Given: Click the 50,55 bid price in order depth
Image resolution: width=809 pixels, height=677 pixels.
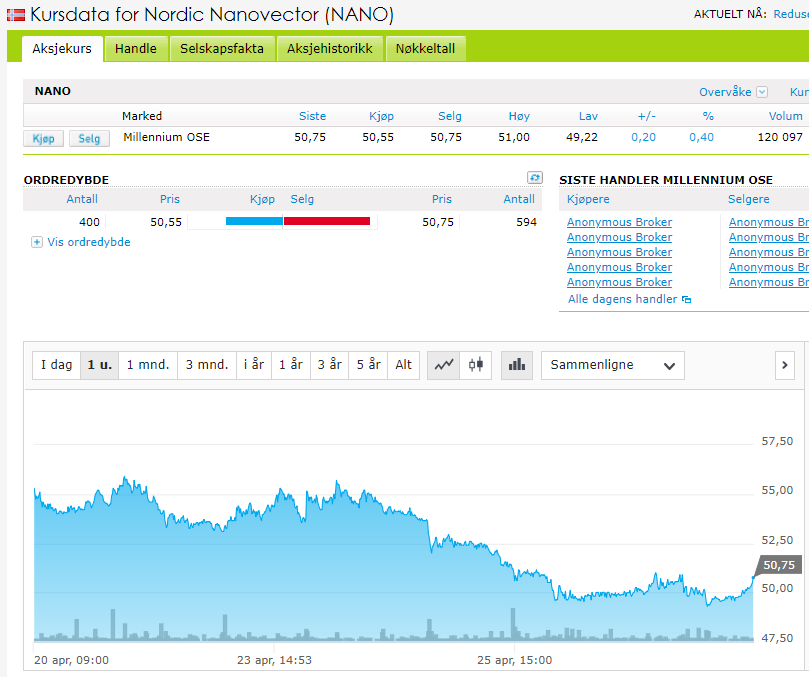Looking at the screenshot, I should click(166, 222).
